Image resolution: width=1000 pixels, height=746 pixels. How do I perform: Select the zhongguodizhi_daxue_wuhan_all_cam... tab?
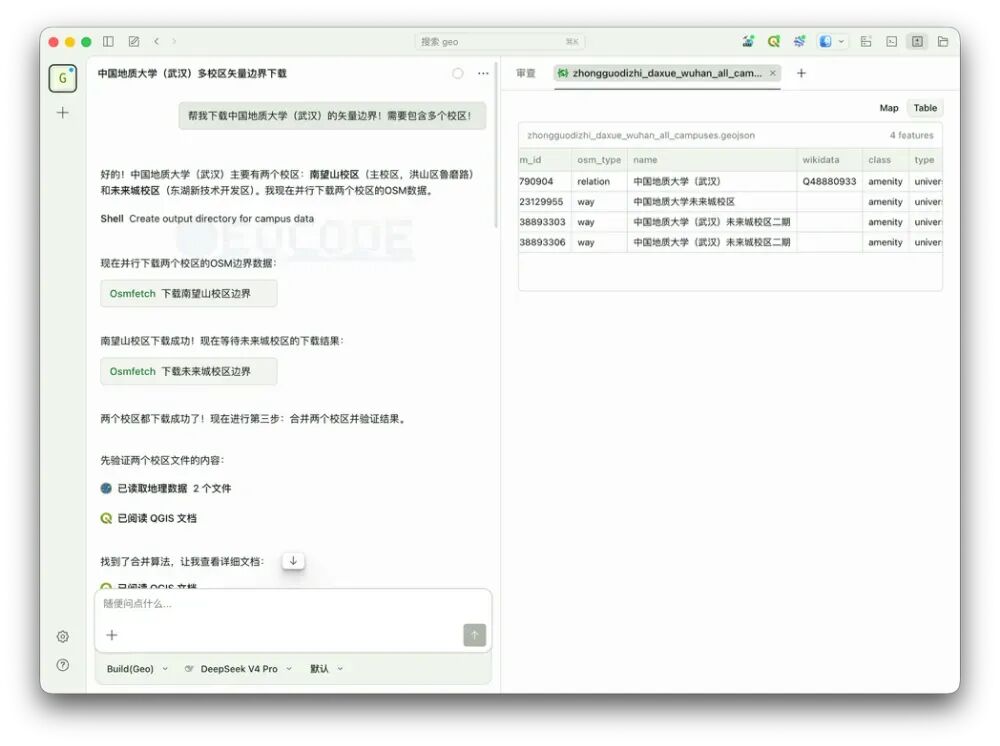(667, 73)
